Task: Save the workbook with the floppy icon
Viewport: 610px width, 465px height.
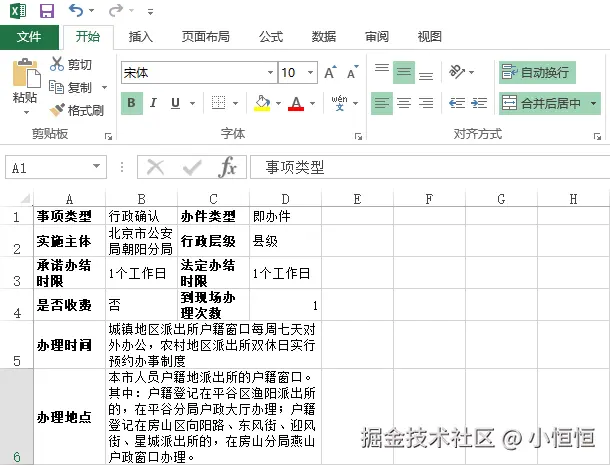Action: (x=47, y=11)
